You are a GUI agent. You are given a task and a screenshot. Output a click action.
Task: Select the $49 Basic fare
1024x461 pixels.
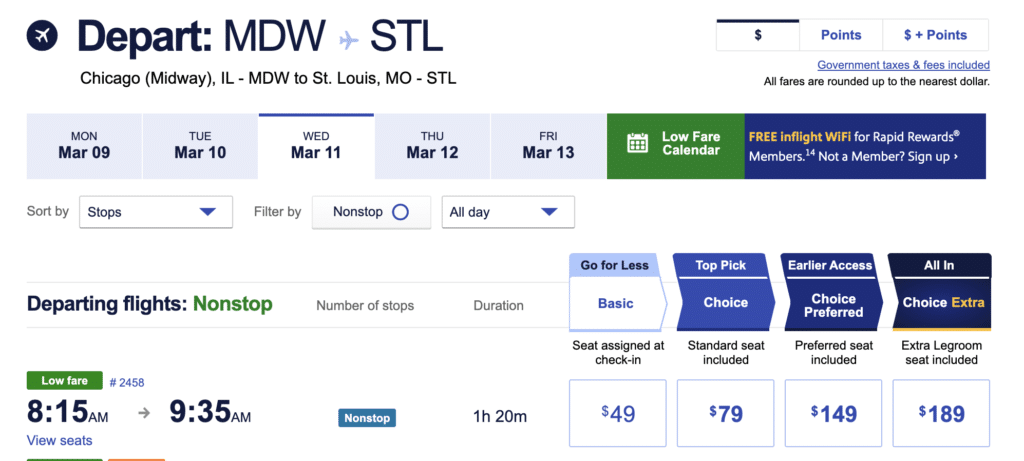617,413
